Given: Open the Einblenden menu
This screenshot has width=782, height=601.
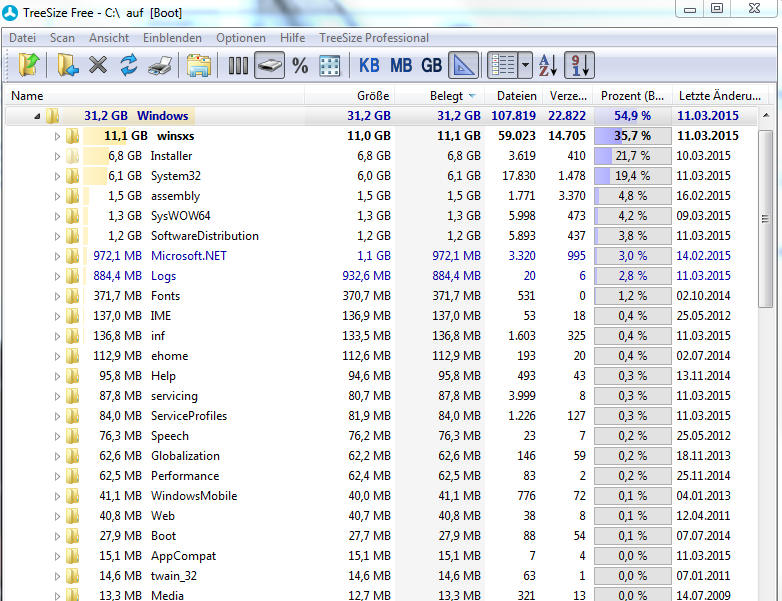Looking at the screenshot, I should (173, 38).
